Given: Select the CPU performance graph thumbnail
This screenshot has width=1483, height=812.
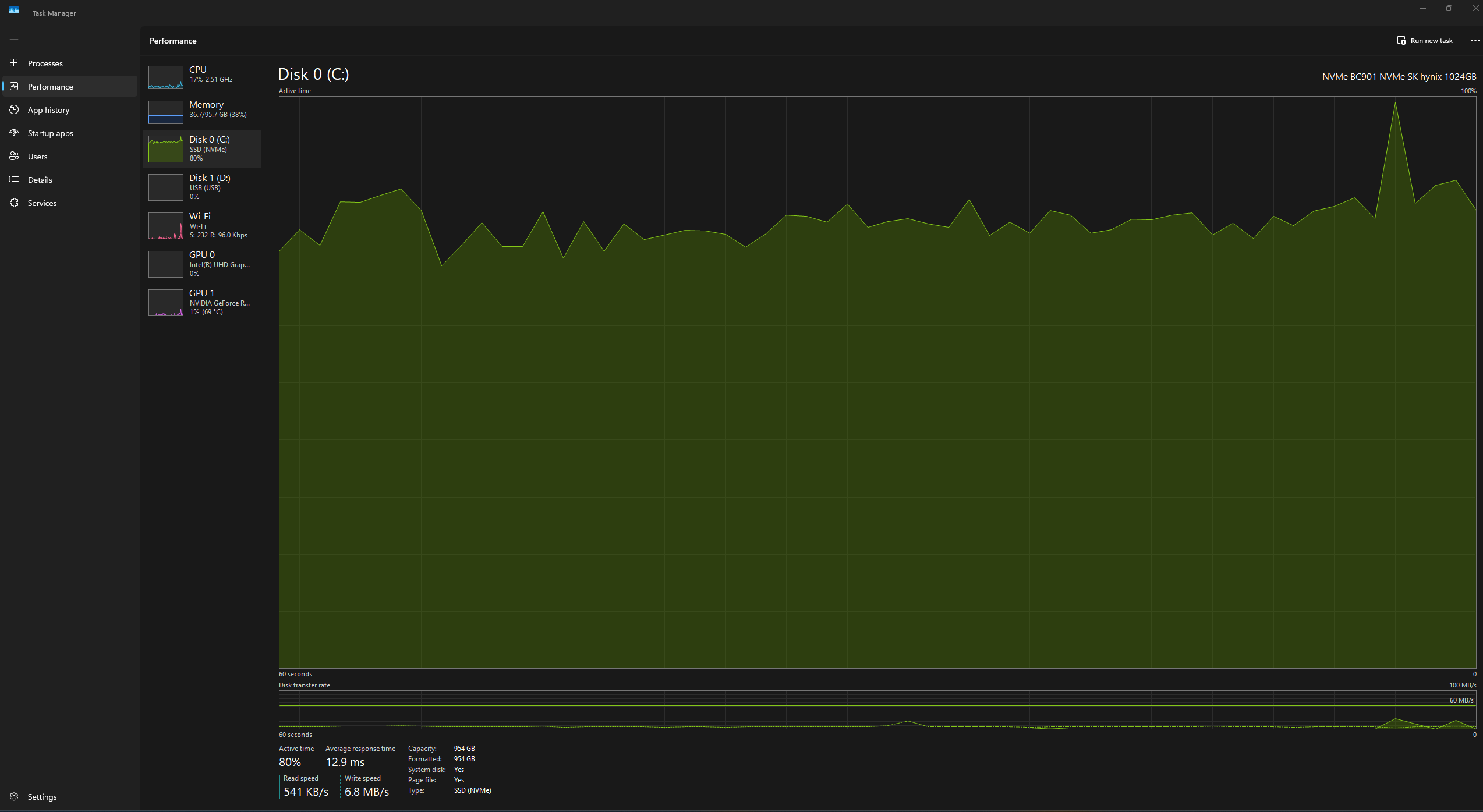Looking at the screenshot, I should coord(166,77).
